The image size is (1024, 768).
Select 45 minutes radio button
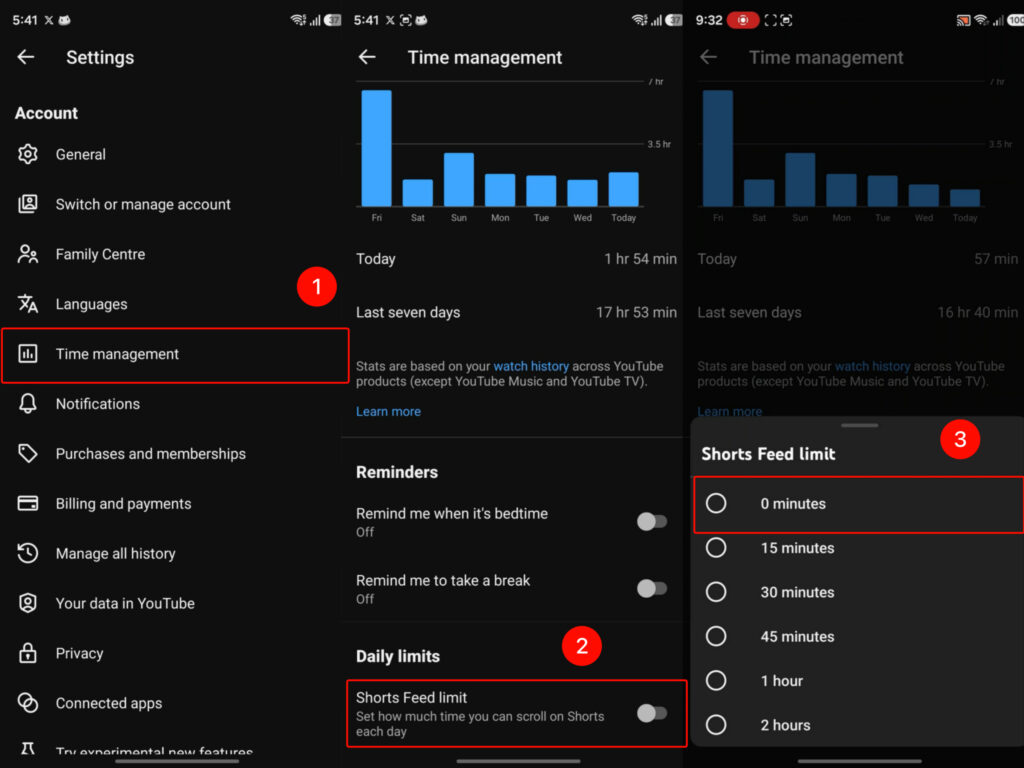tap(716, 635)
